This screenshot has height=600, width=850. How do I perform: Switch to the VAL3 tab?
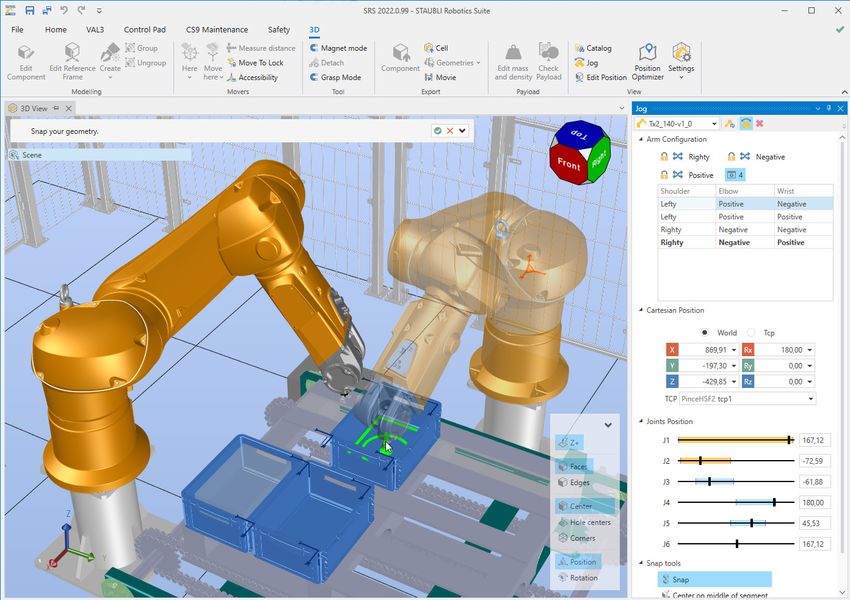95,30
